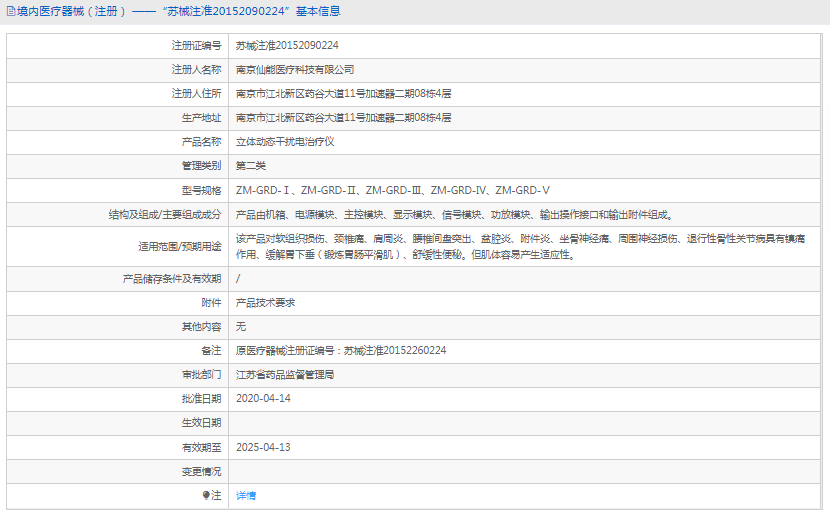Select the 无 value in 其他内容 row

pos(241,327)
